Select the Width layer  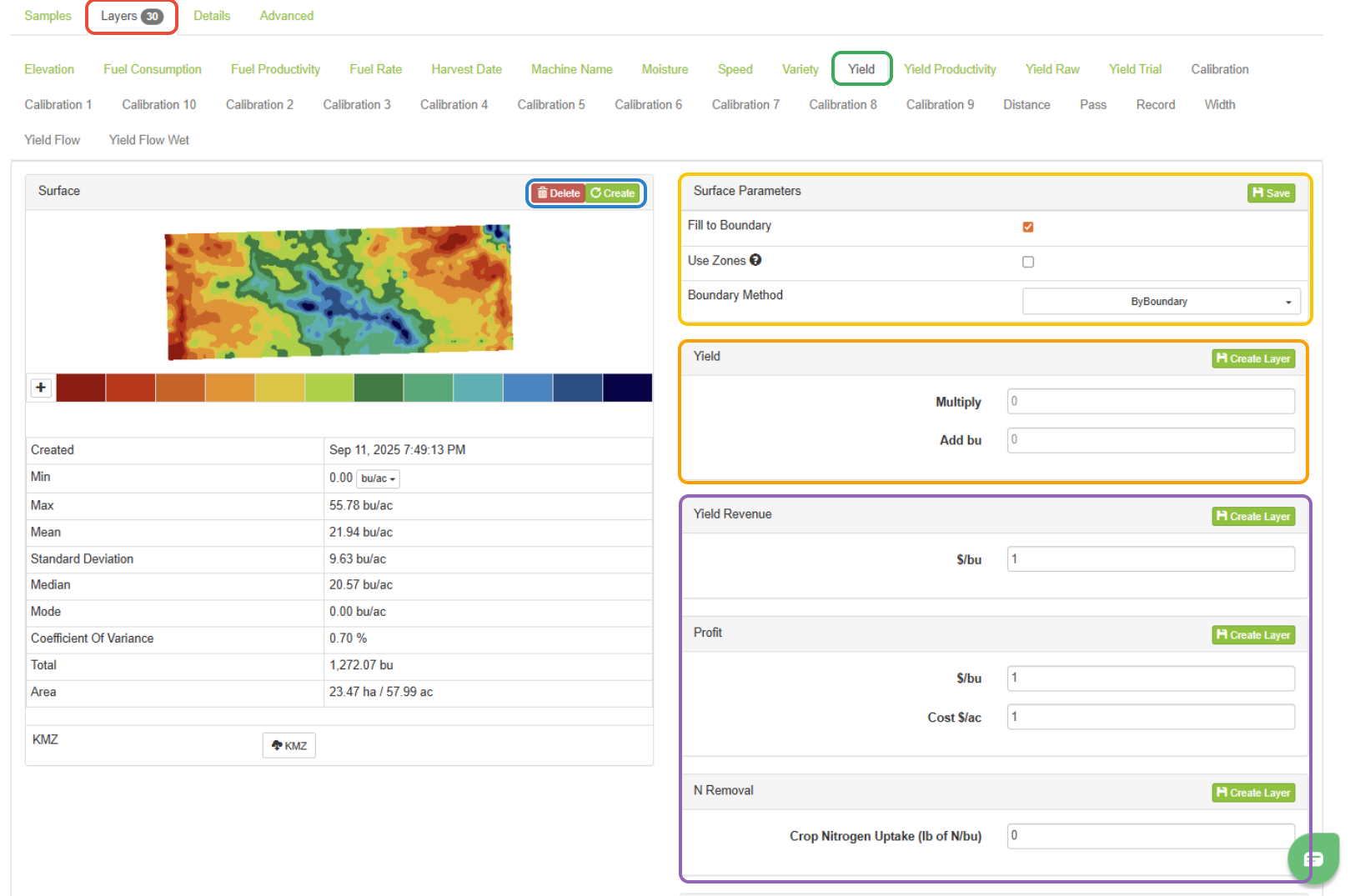pos(1220,104)
